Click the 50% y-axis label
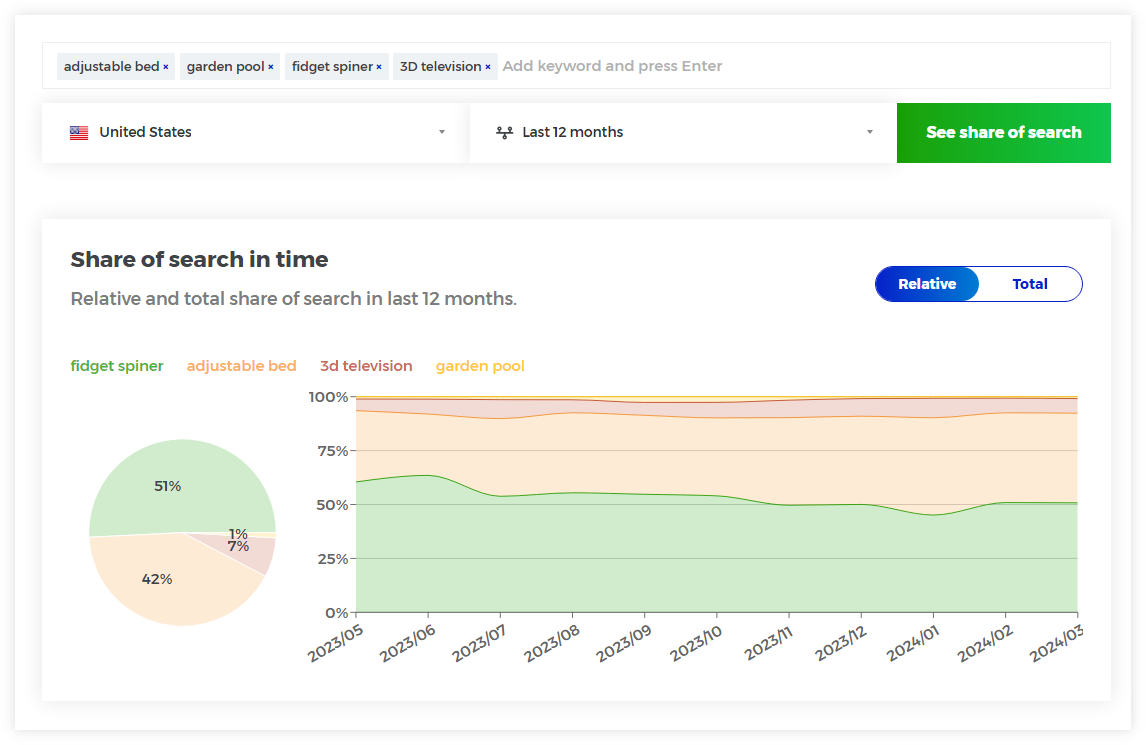The image size is (1146, 745). 333,505
